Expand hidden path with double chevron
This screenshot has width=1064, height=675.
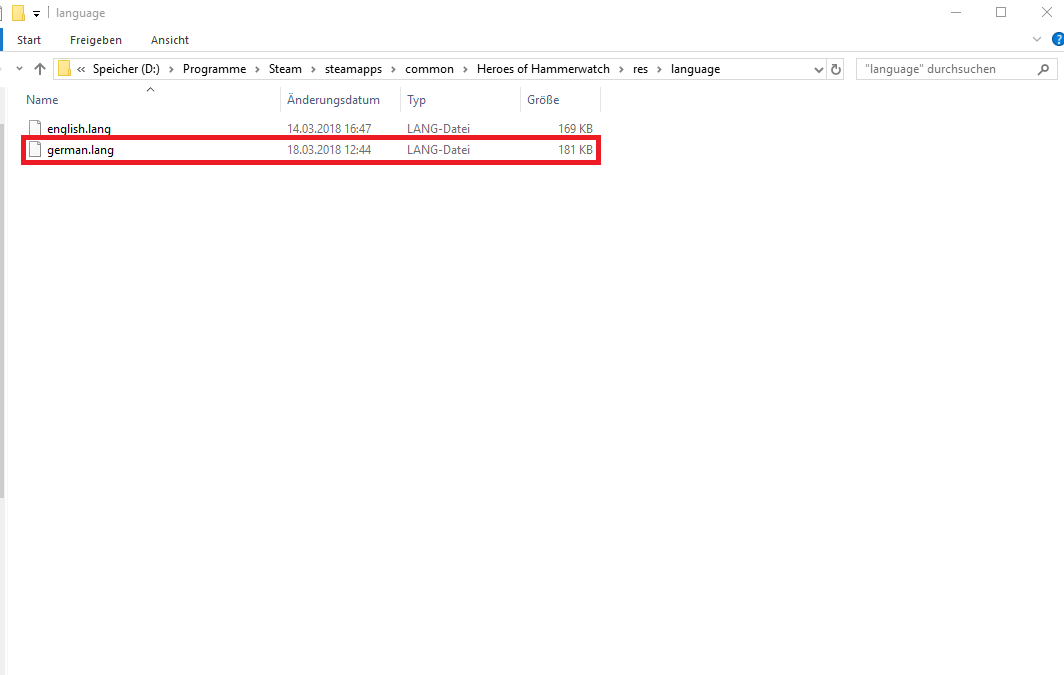pyautogui.click(x=81, y=69)
